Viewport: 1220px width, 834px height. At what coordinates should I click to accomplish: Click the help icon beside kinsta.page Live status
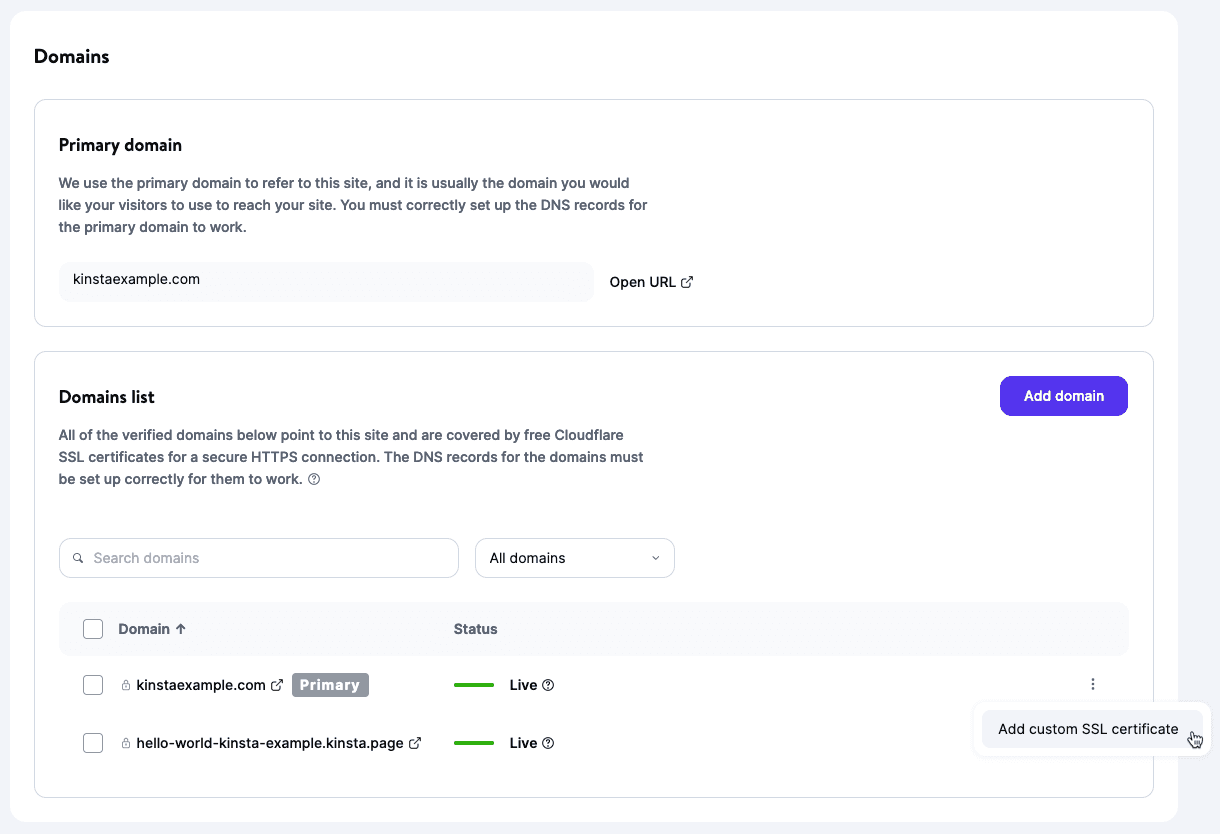[x=548, y=743]
